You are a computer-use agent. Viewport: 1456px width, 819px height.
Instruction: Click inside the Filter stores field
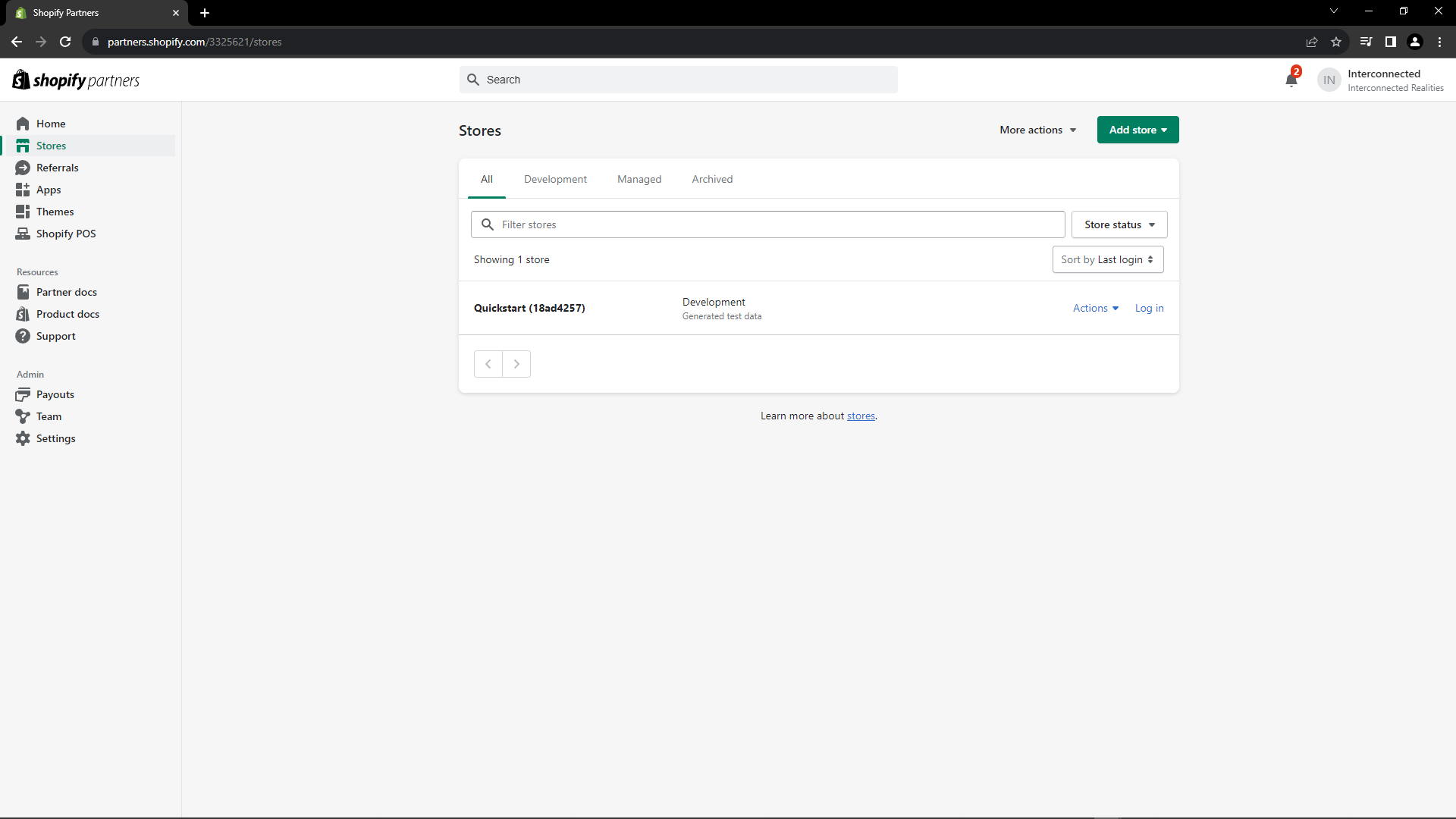(x=767, y=224)
